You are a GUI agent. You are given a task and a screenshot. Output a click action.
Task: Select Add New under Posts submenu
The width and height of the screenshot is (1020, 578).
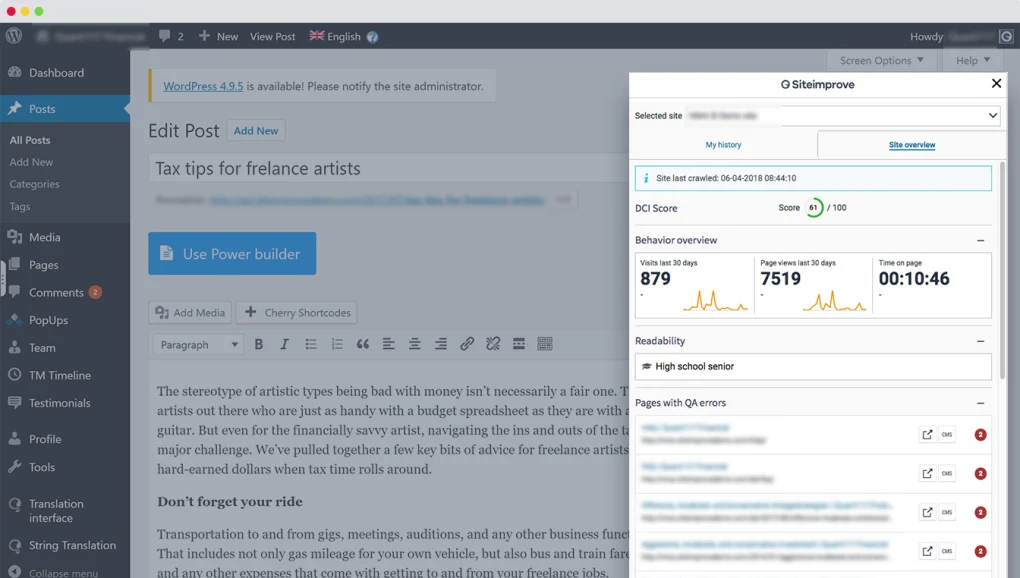click(31, 162)
